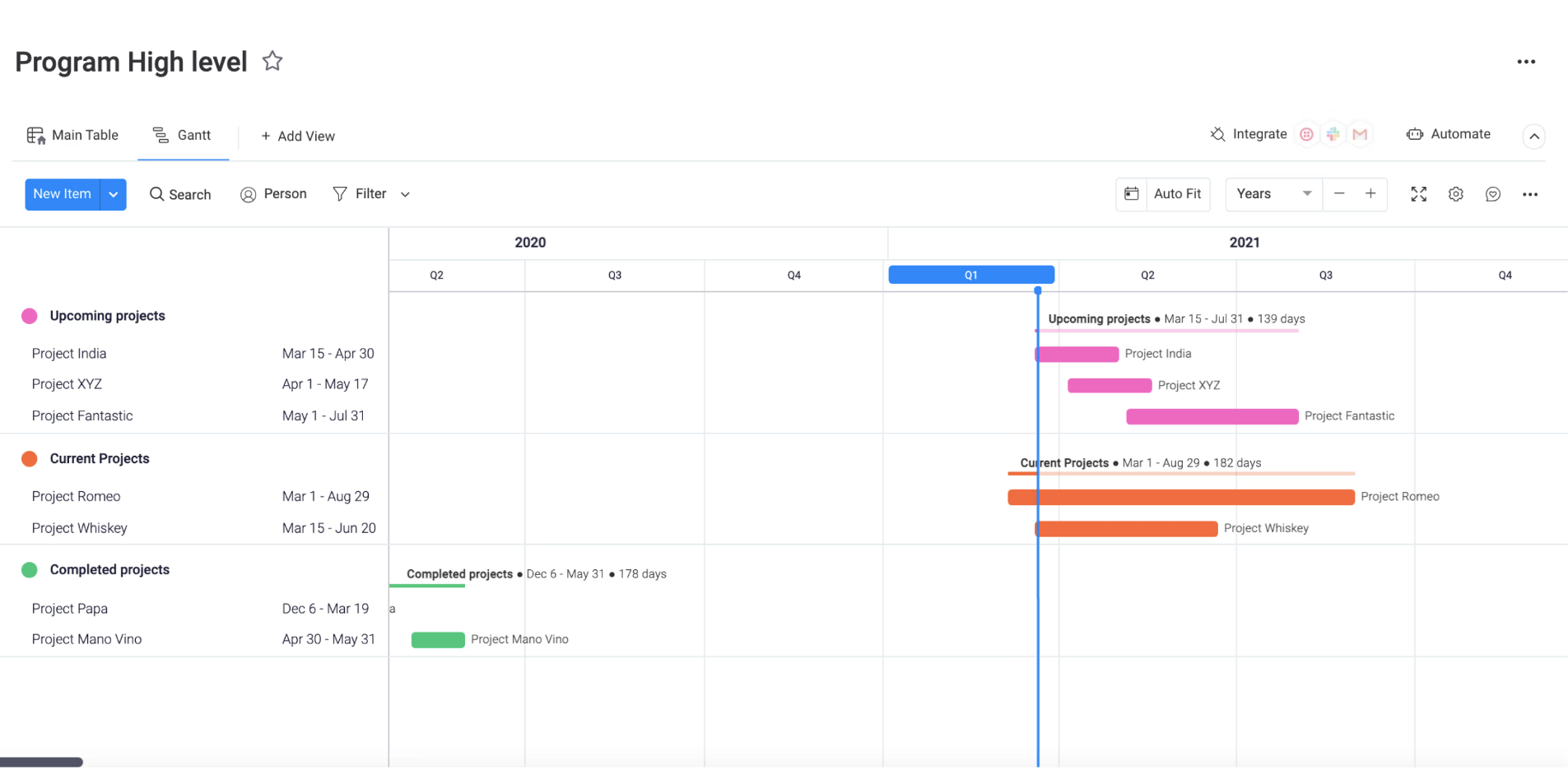Click the blue today marker line
Viewport: 1568px width, 779px height.
coord(1038,526)
